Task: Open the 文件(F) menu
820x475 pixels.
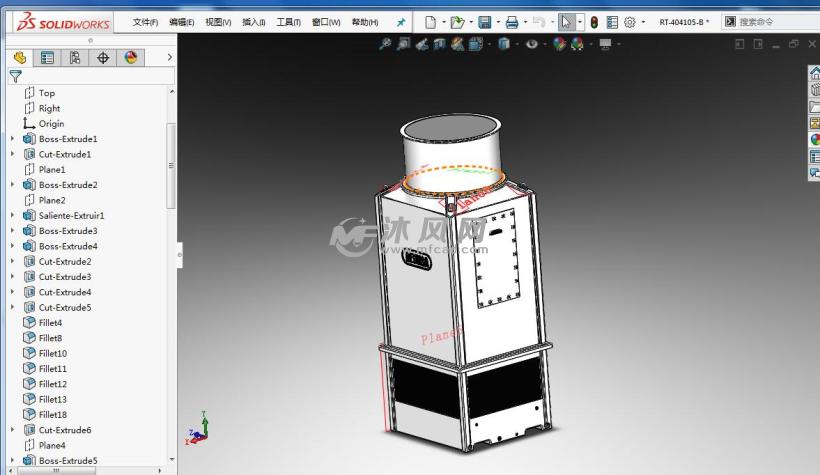Action: 145,22
